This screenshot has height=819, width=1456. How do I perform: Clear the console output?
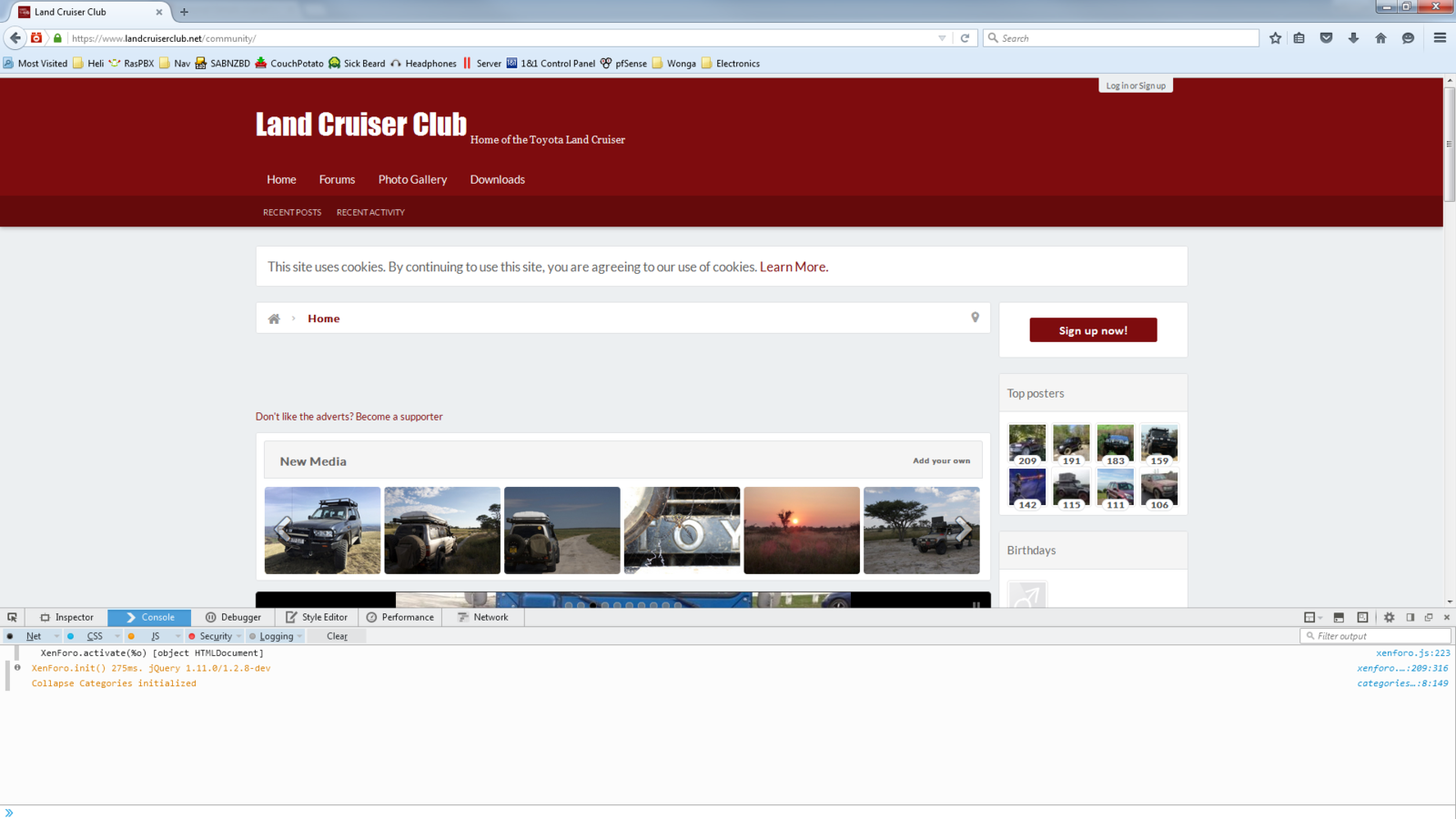[x=337, y=636]
